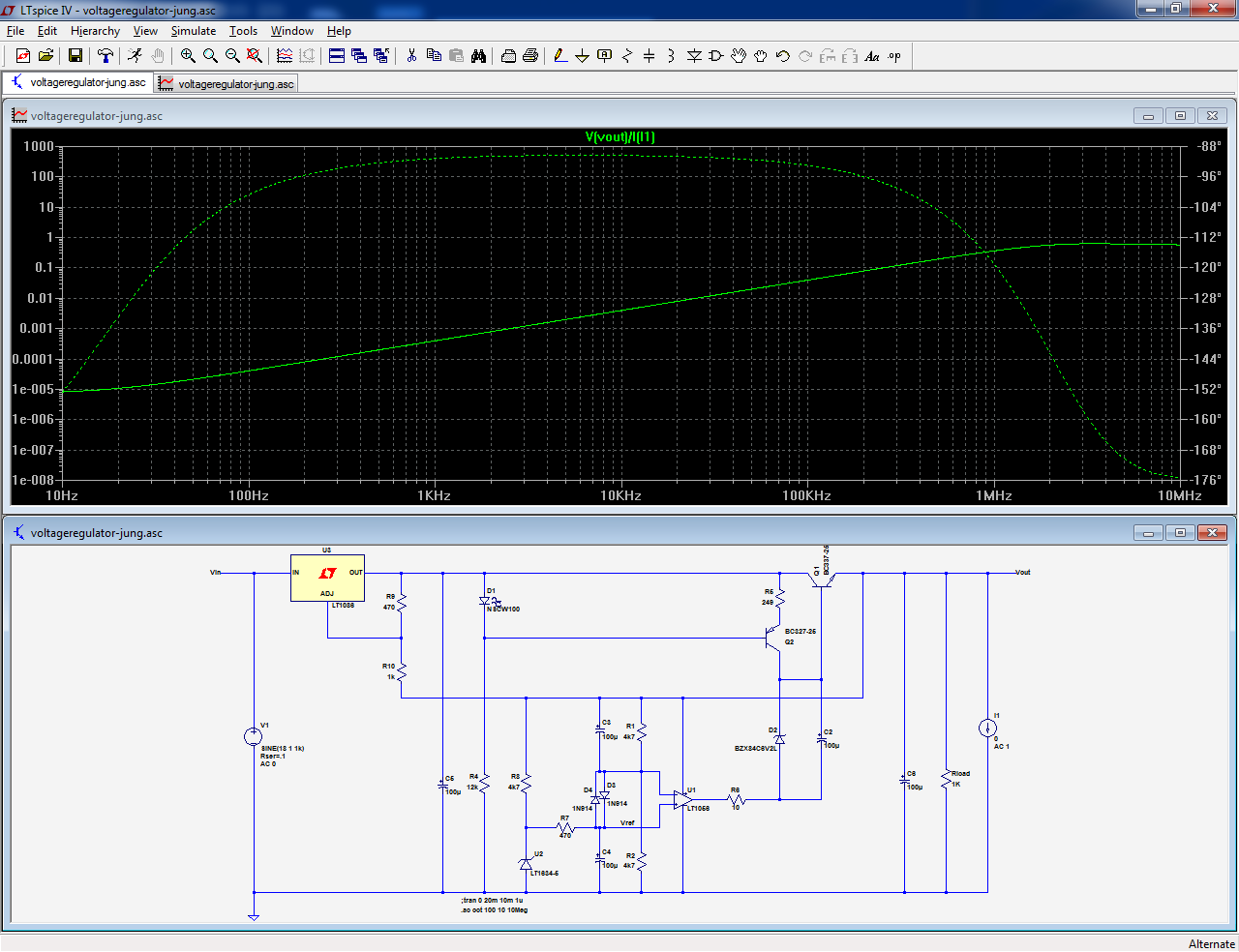This screenshot has height=952, width=1239.
Task: Open the Simulate menu
Action: coord(194,31)
